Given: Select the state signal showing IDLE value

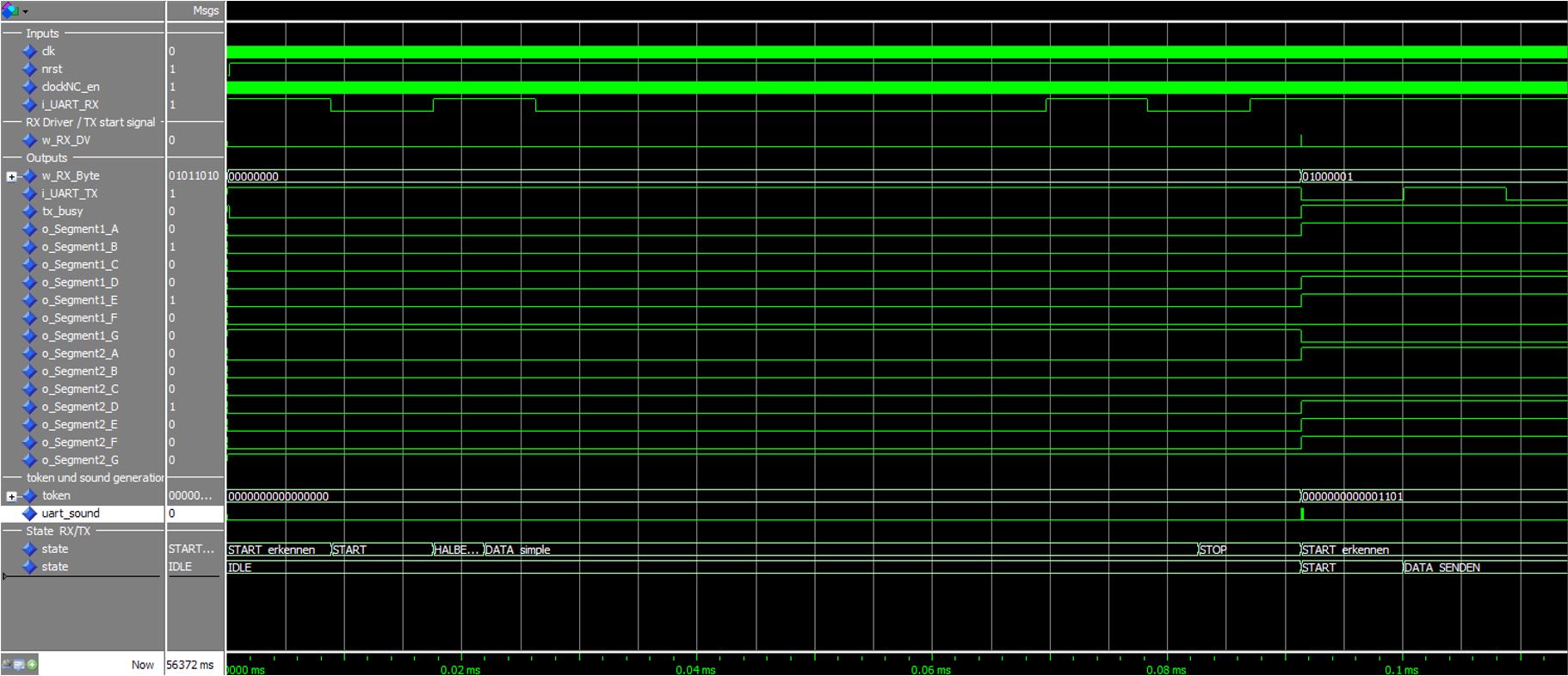Looking at the screenshot, I should [55, 567].
